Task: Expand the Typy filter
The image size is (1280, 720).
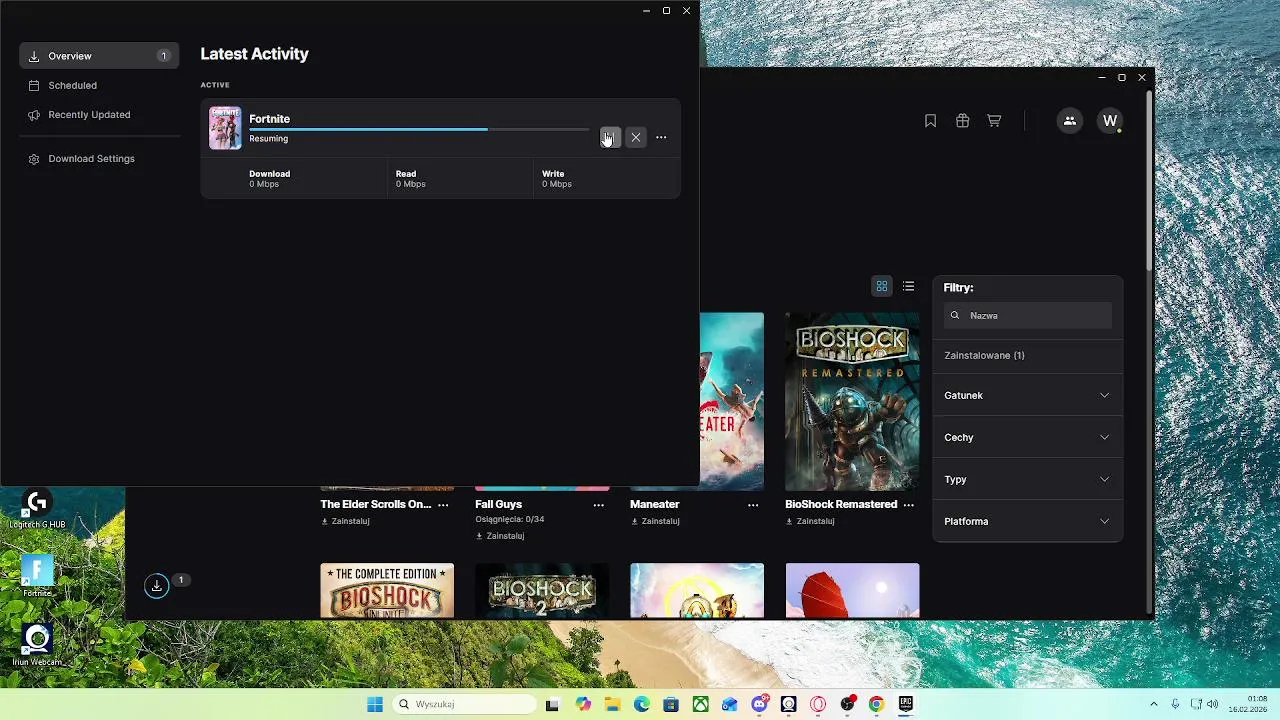Action: 1027,479
